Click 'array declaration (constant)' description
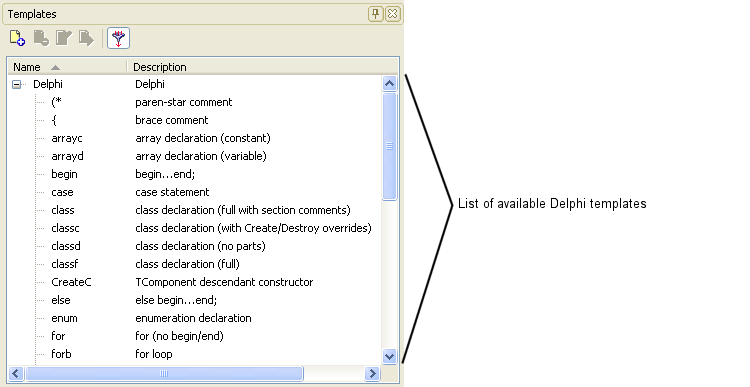750x387 pixels. (x=203, y=138)
